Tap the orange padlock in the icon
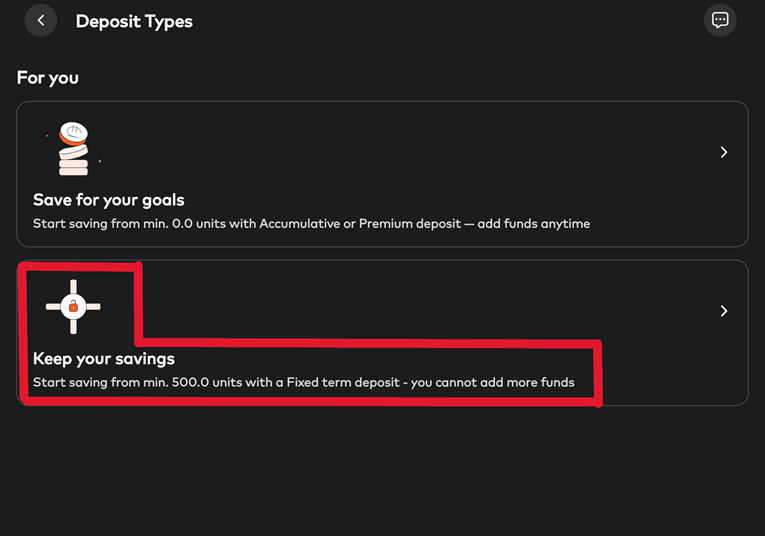Viewport: 765px width, 536px height. pos(73,307)
